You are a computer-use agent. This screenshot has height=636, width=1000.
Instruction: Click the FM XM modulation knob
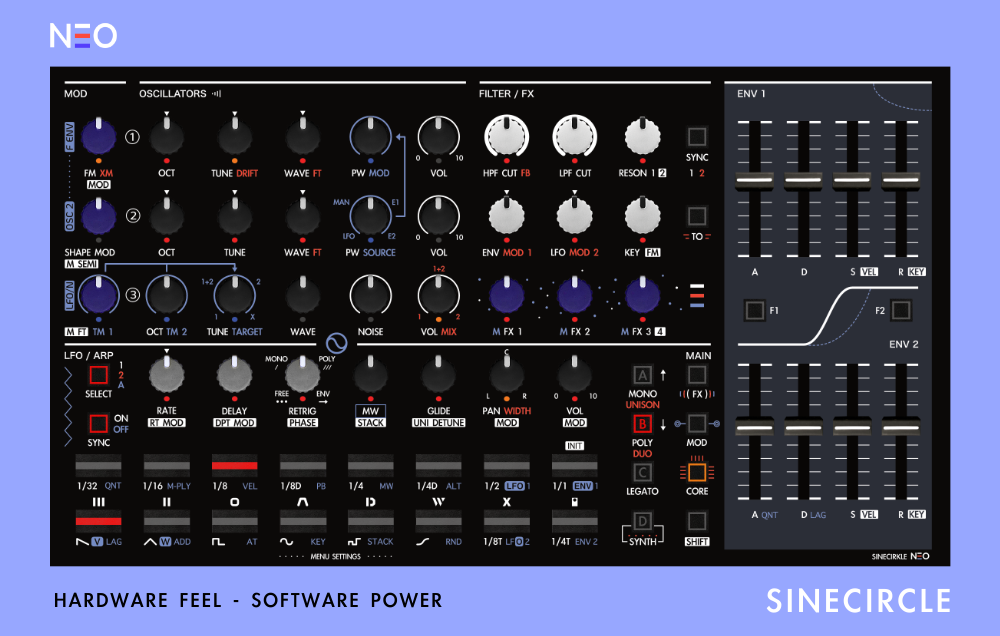point(98,136)
